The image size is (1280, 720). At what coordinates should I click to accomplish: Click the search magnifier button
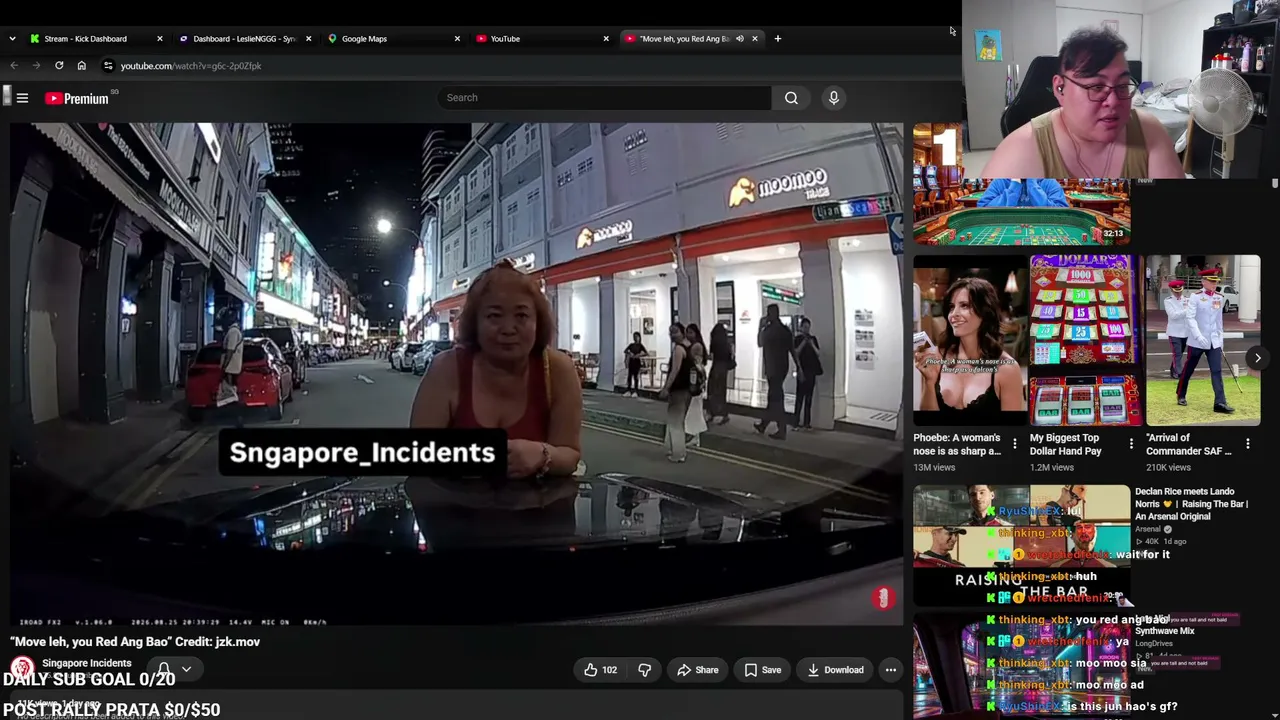(x=791, y=98)
